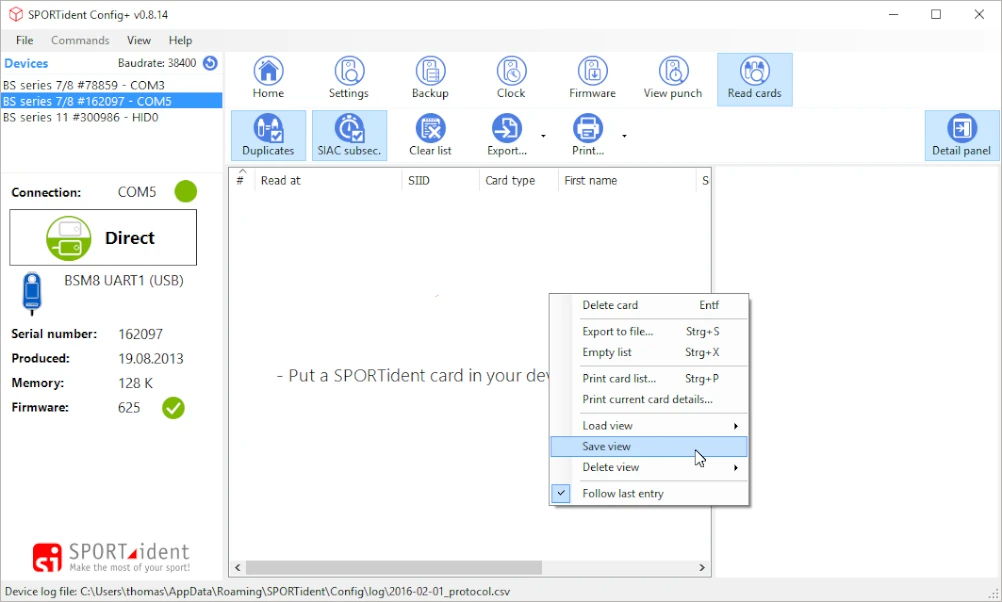Choose Print card list... in context menu
Viewport: 1002px width, 602px height.
point(649,379)
